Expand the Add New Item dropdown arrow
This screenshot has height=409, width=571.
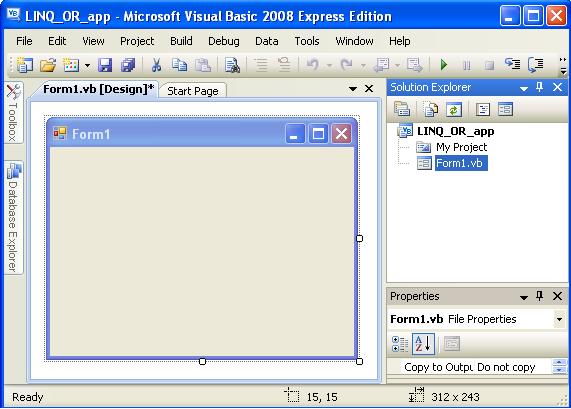point(87,66)
